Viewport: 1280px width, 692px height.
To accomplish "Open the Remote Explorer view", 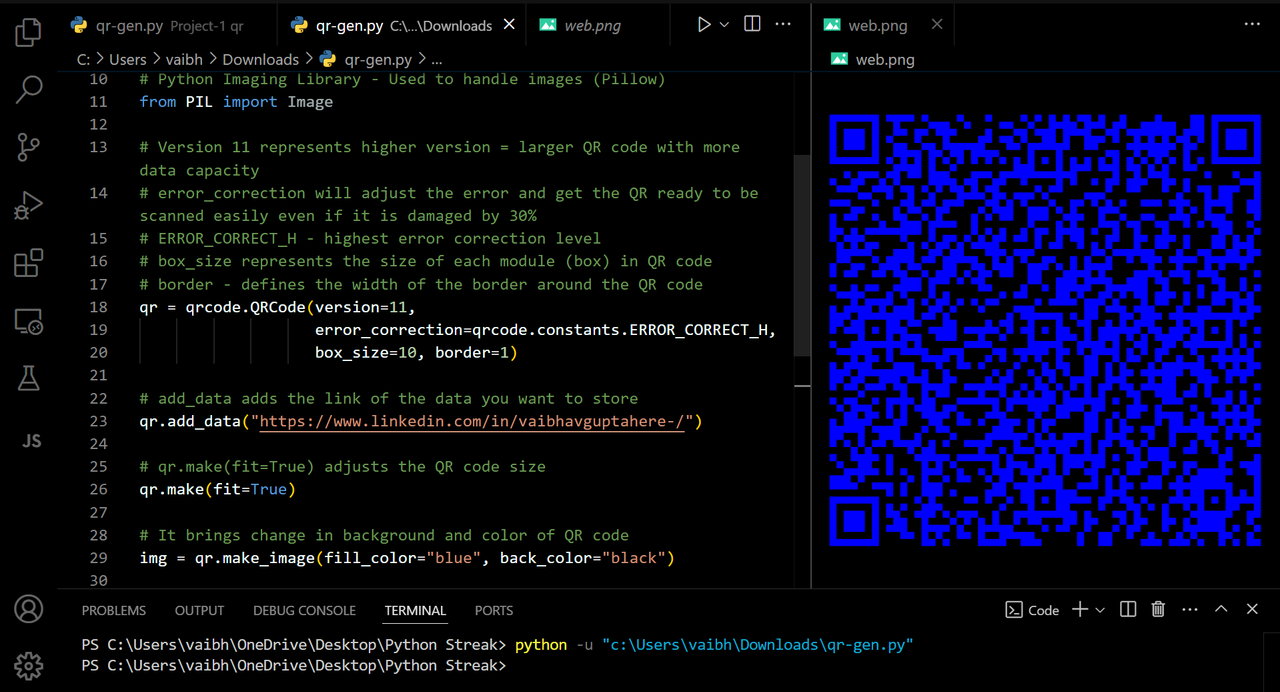I will point(28,321).
